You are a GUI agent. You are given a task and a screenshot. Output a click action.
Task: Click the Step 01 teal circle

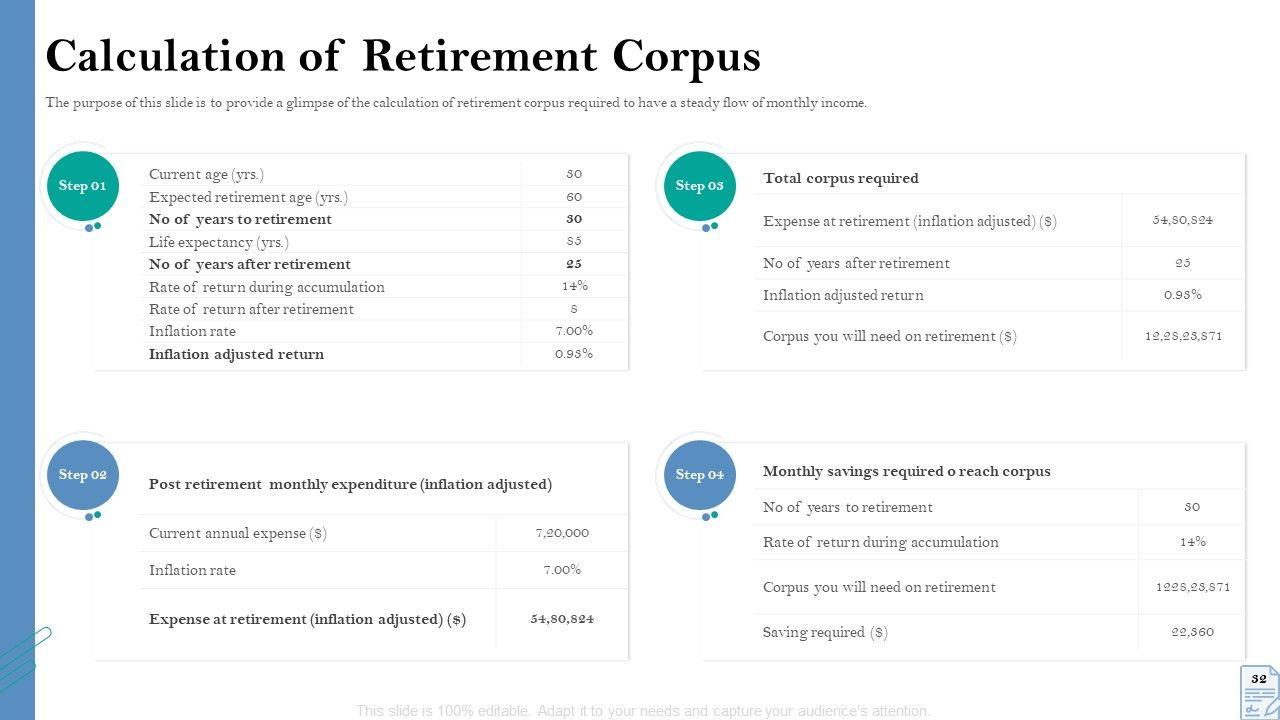(83, 186)
